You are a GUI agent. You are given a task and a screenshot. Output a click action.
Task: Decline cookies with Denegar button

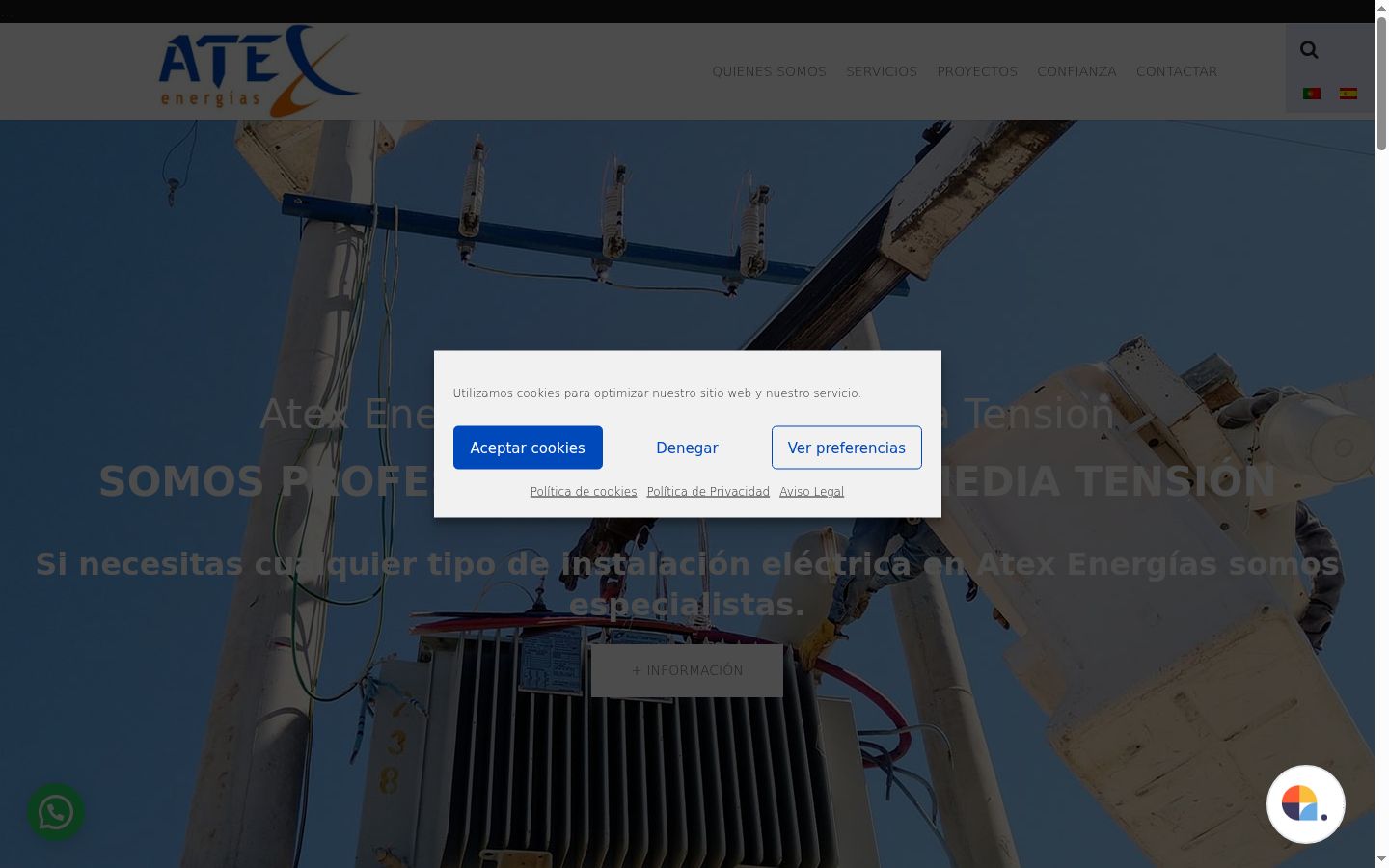tap(687, 448)
